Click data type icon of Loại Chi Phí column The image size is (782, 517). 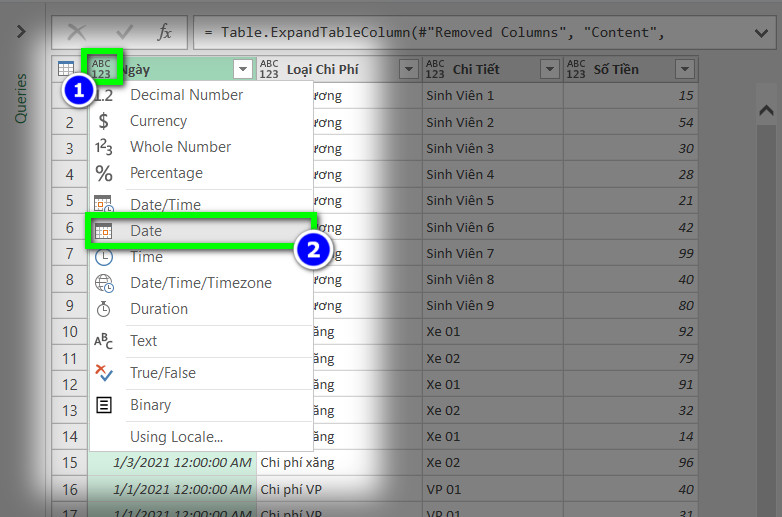pos(269,69)
